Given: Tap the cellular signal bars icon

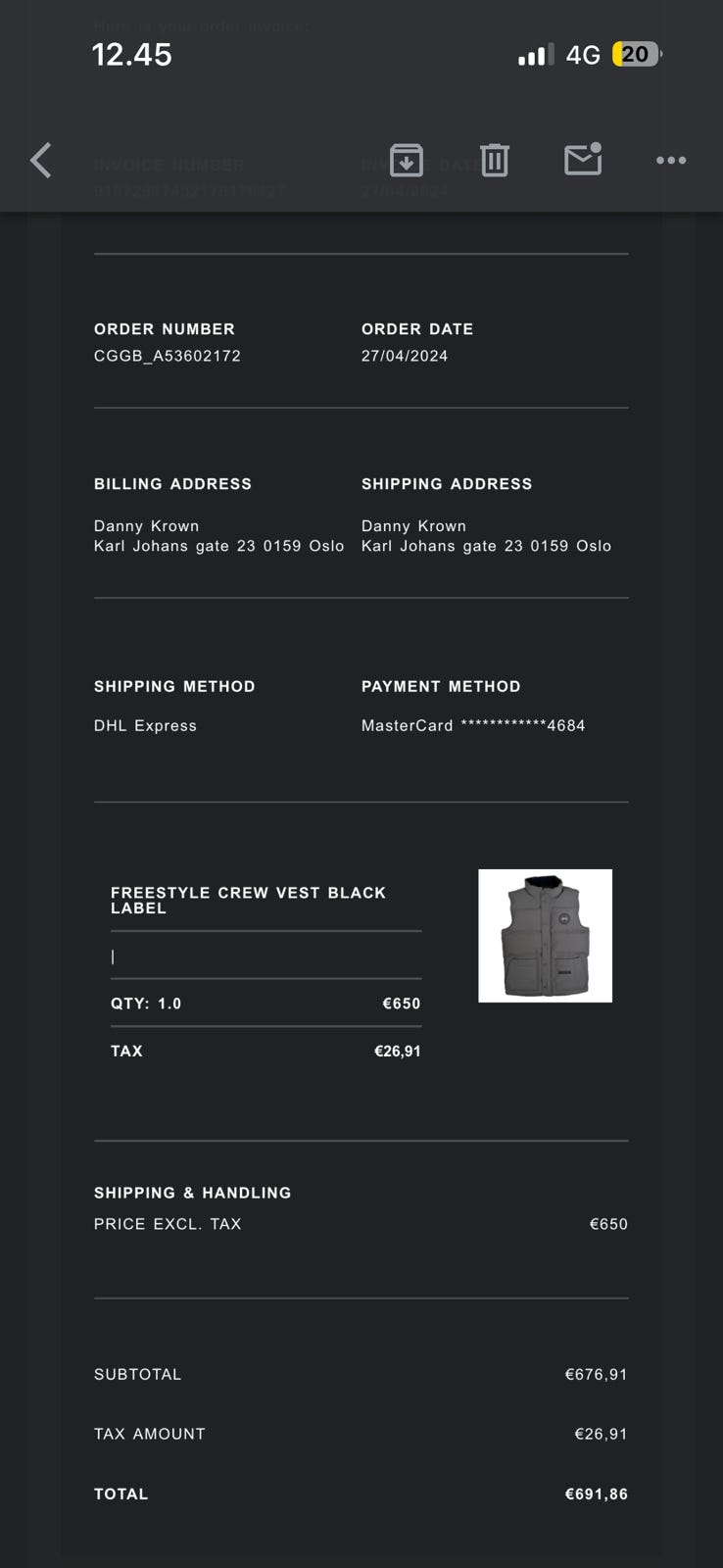Looking at the screenshot, I should pos(535,55).
